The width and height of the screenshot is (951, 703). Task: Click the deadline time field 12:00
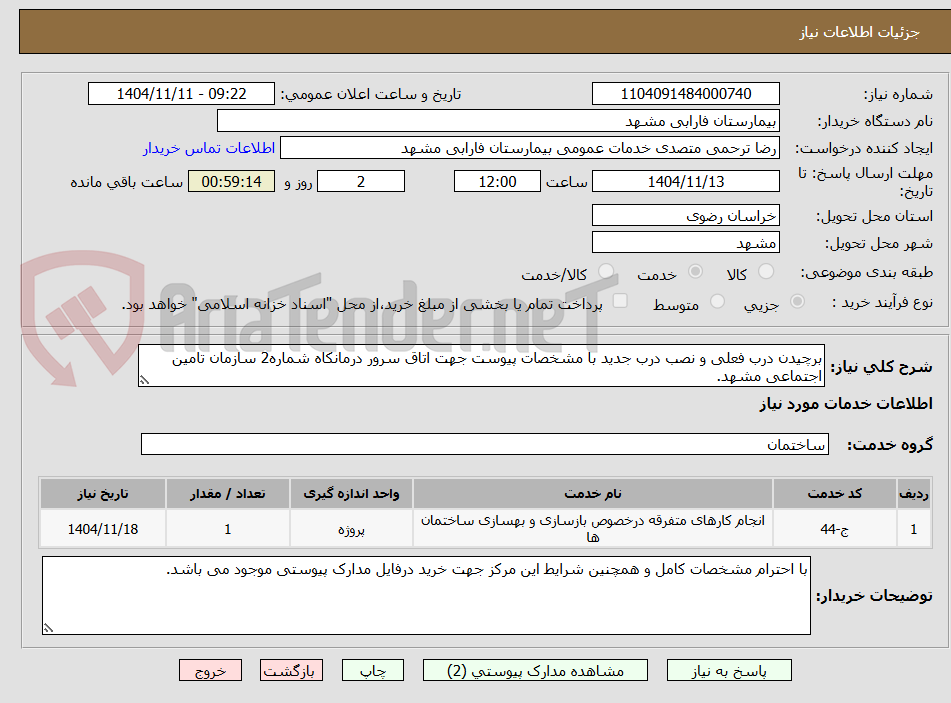point(497,181)
